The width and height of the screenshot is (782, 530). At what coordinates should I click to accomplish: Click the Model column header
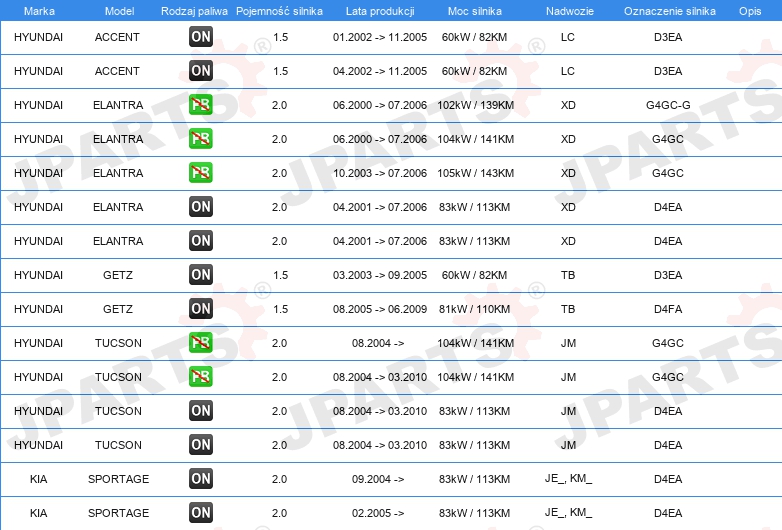(x=119, y=11)
